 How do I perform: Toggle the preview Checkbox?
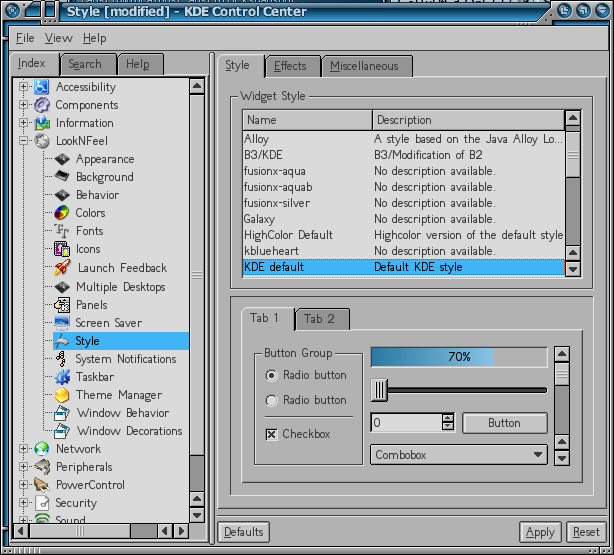(271, 434)
